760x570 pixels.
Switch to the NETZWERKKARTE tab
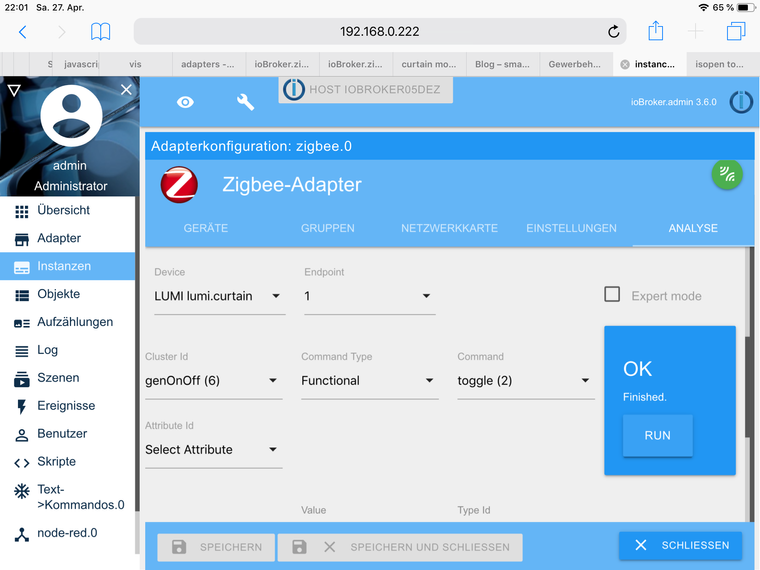(x=449, y=228)
